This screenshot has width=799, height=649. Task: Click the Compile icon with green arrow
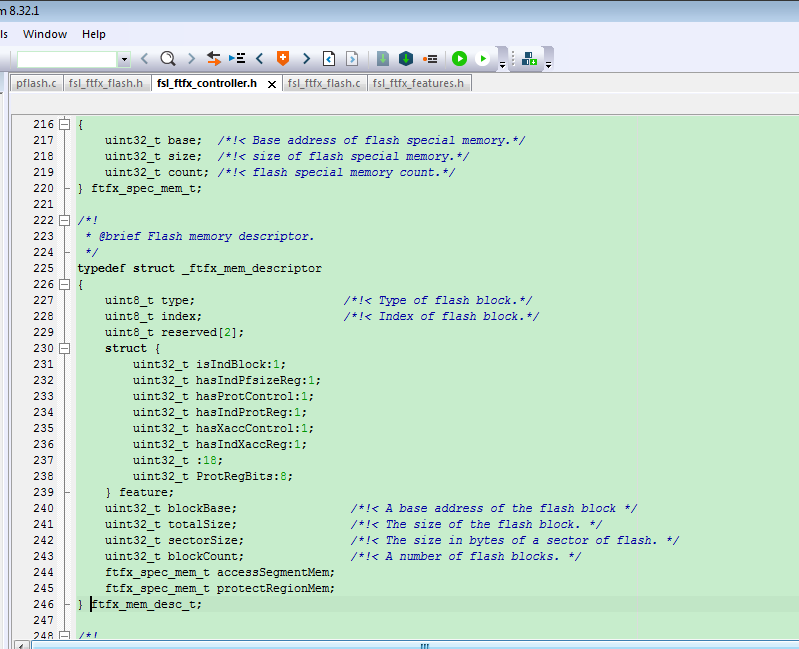pyautogui.click(x=383, y=59)
